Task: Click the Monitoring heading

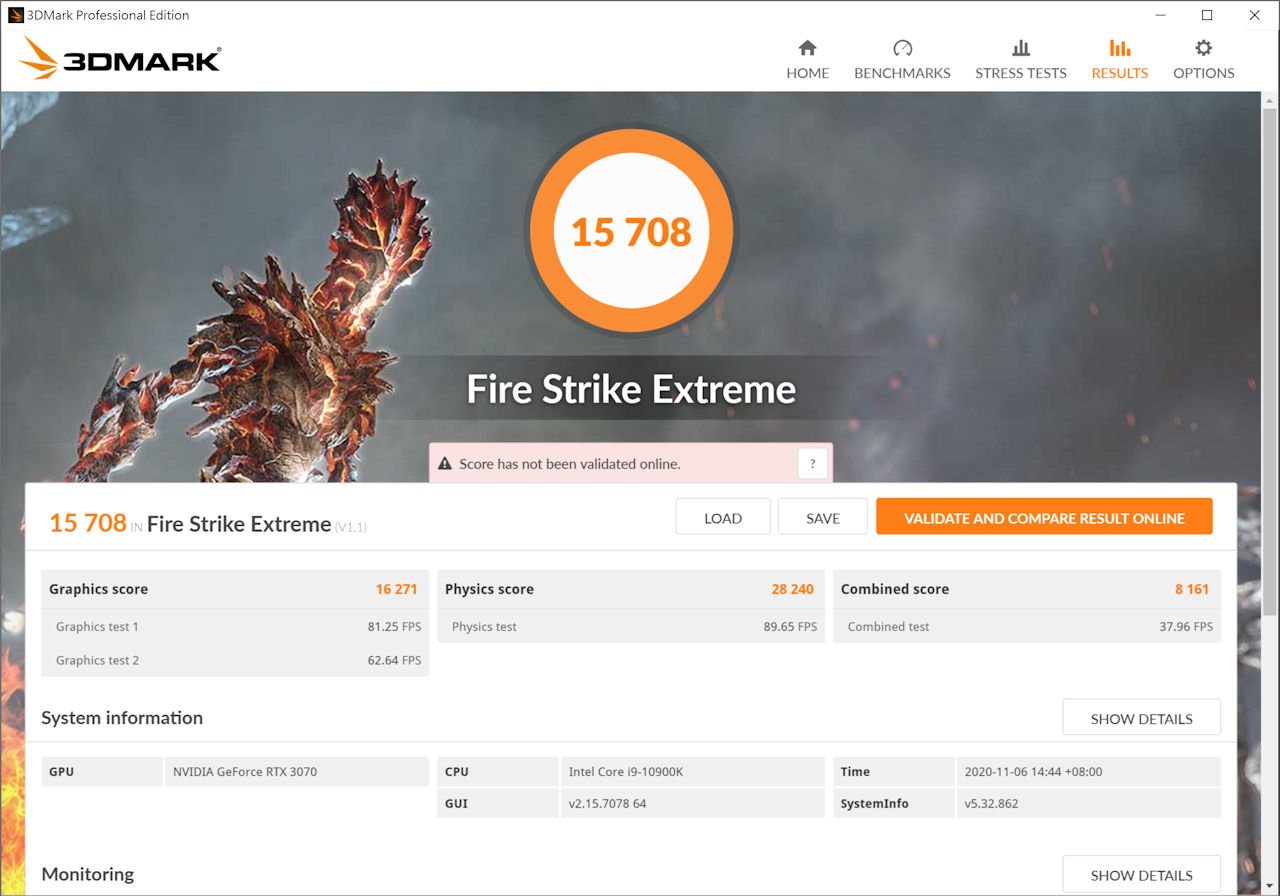Action: 87,874
